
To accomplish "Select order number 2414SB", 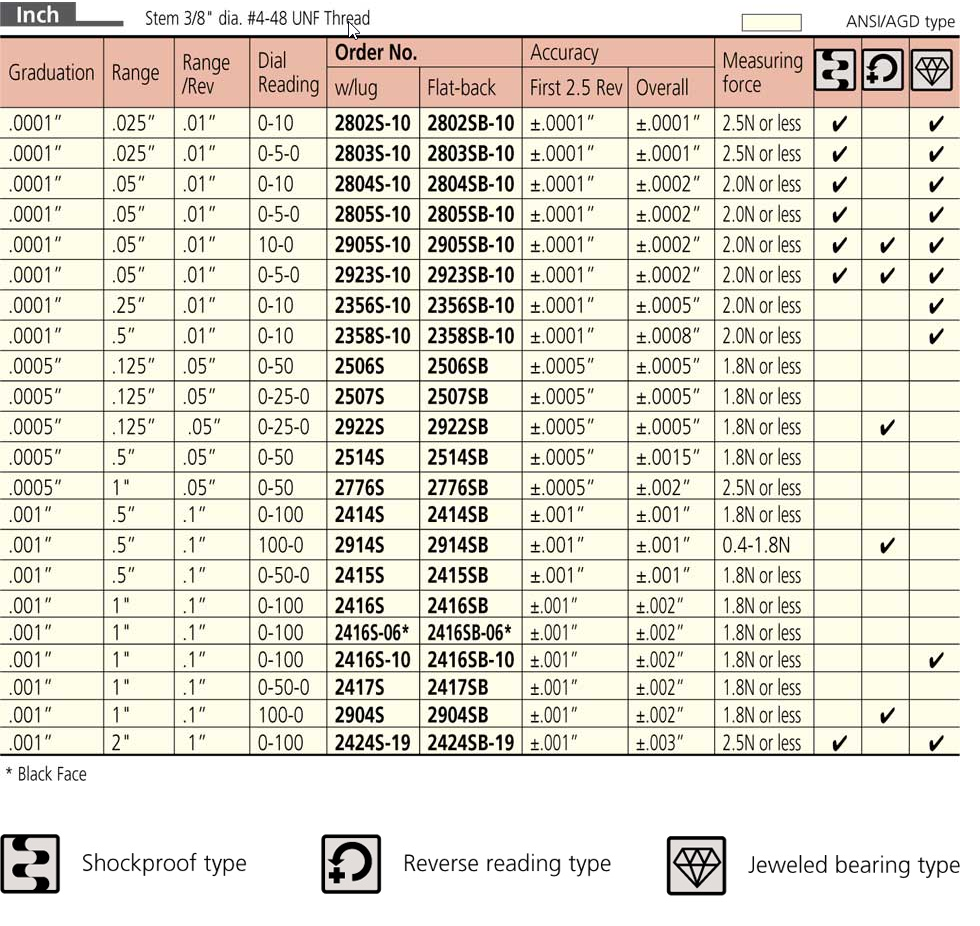I will tap(458, 515).
